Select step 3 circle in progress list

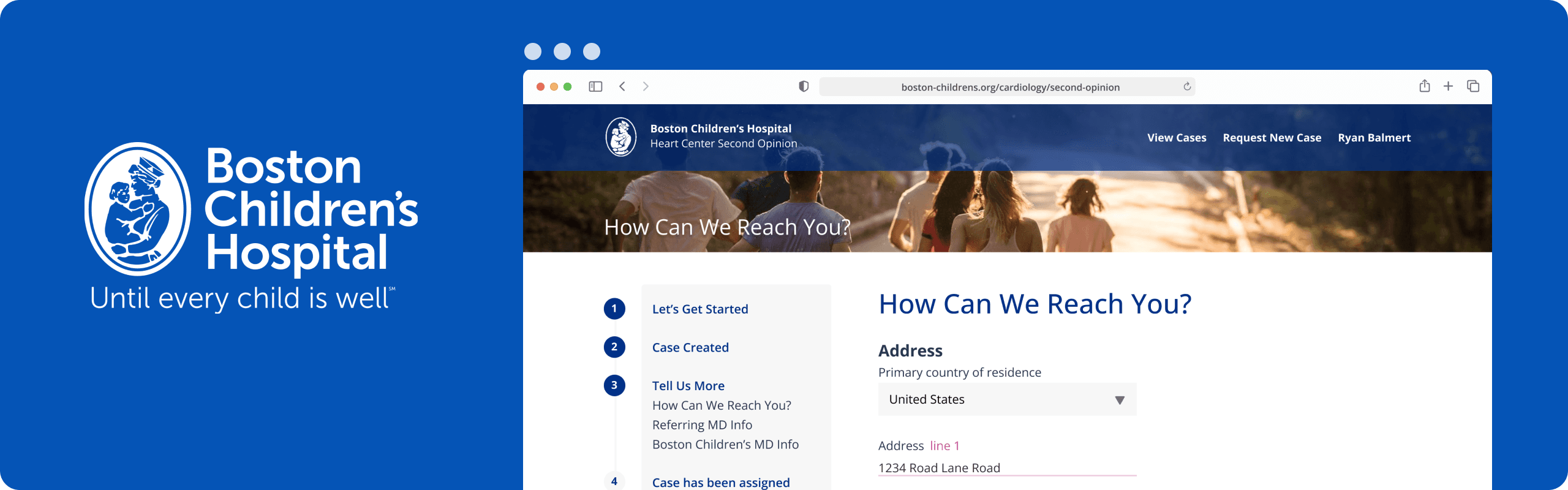point(614,385)
